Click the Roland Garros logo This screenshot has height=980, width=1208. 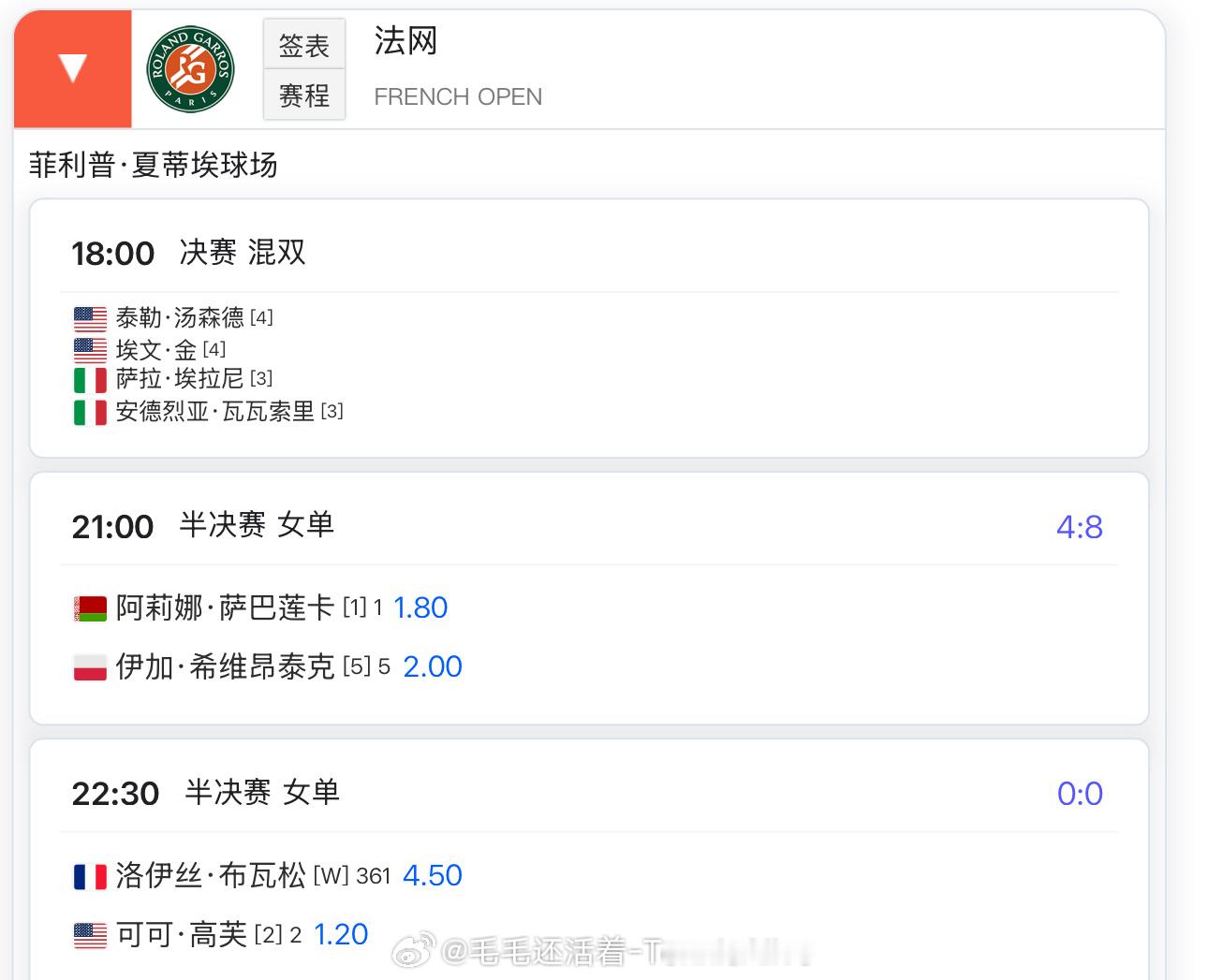click(x=190, y=69)
